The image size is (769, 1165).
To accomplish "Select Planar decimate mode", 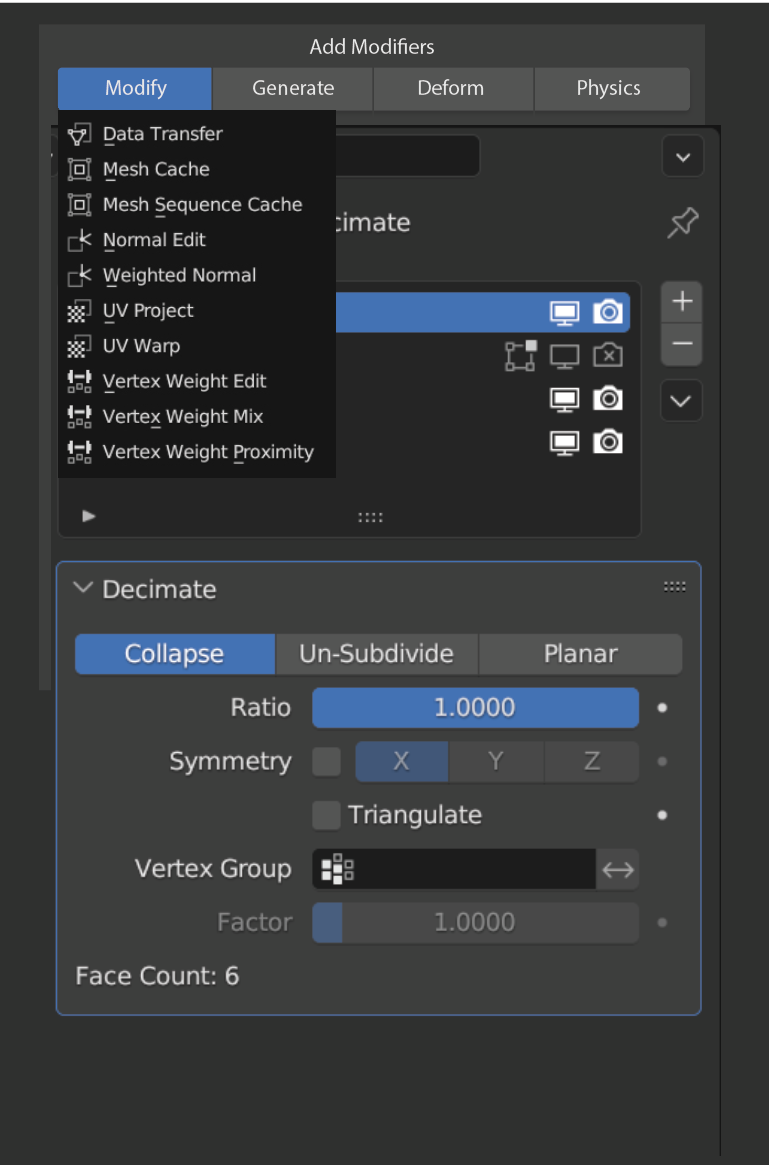I will [580, 654].
